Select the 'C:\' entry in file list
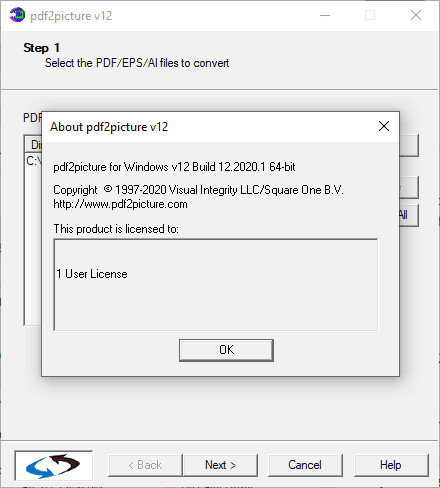Image resolution: width=440 pixels, height=488 pixels. 34,161
